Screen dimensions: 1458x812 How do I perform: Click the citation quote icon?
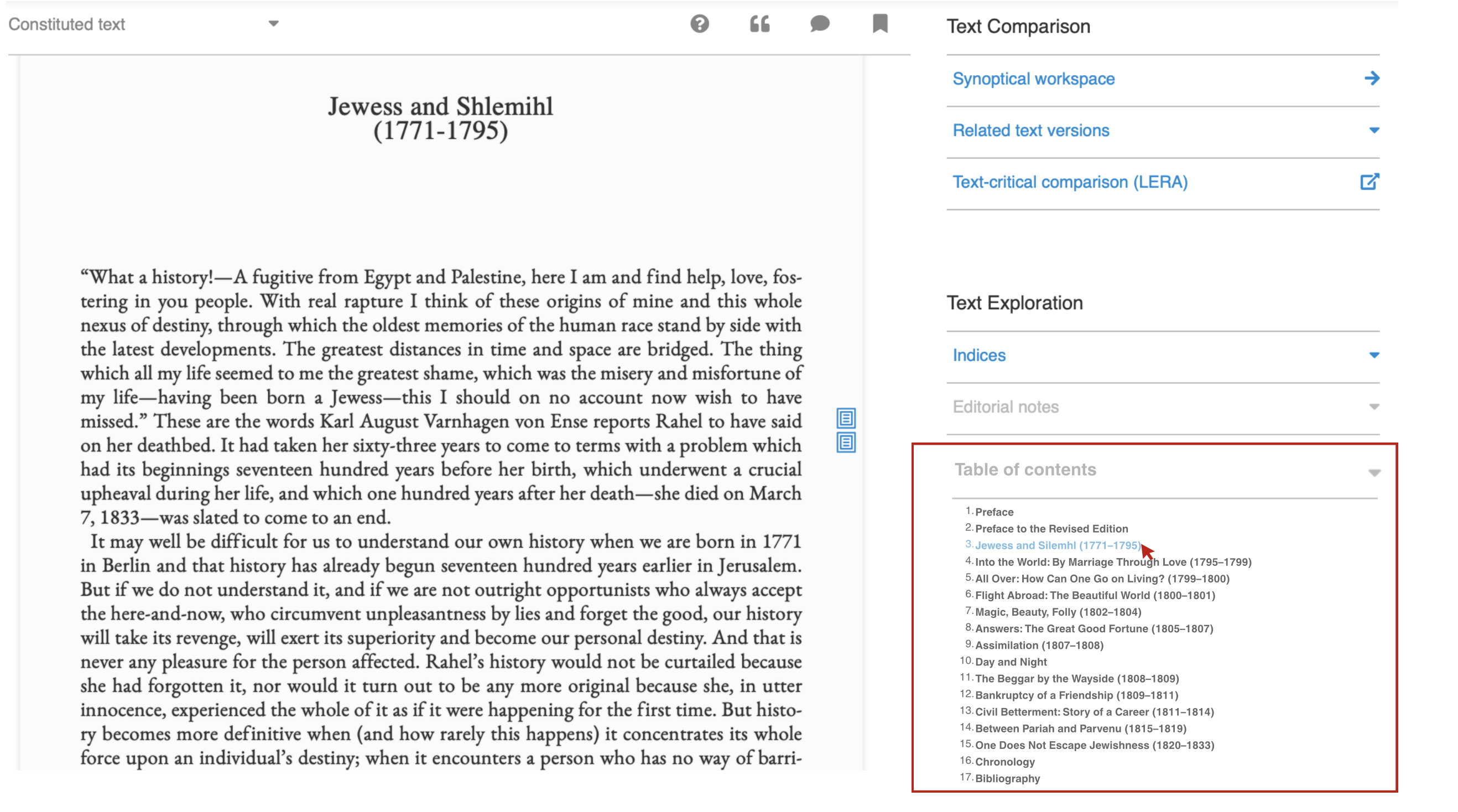pos(759,24)
